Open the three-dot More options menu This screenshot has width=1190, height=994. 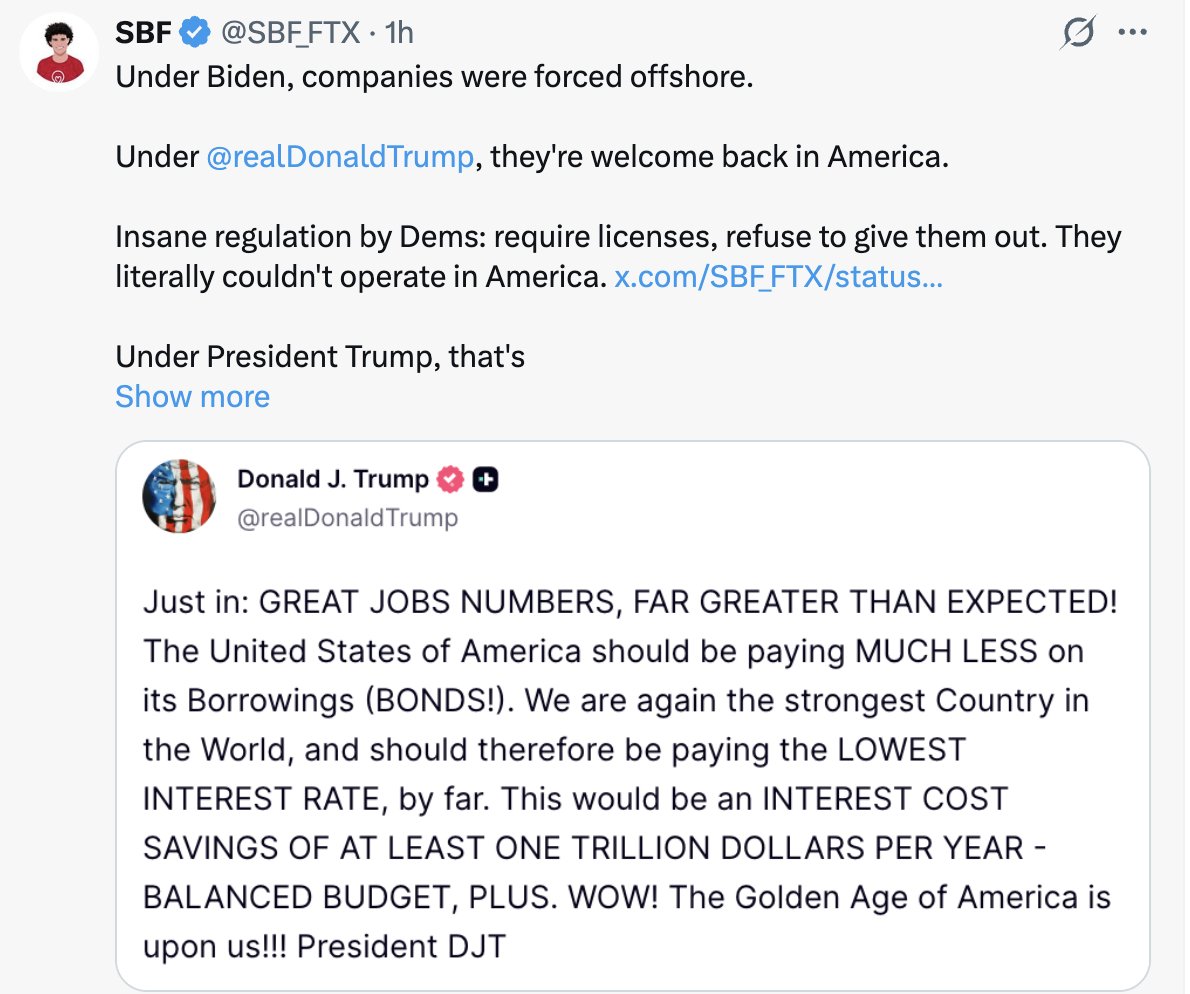(1133, 33)
